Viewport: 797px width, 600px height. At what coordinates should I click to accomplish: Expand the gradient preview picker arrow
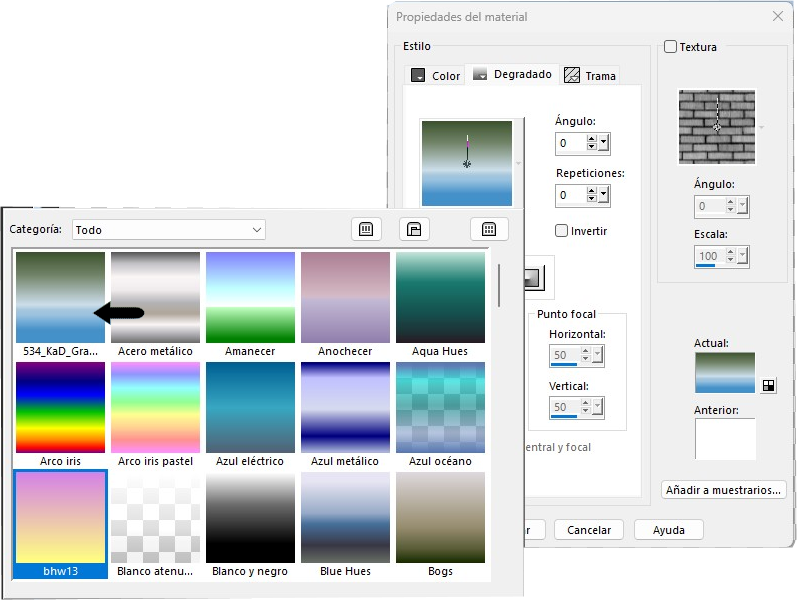point(518,163)
